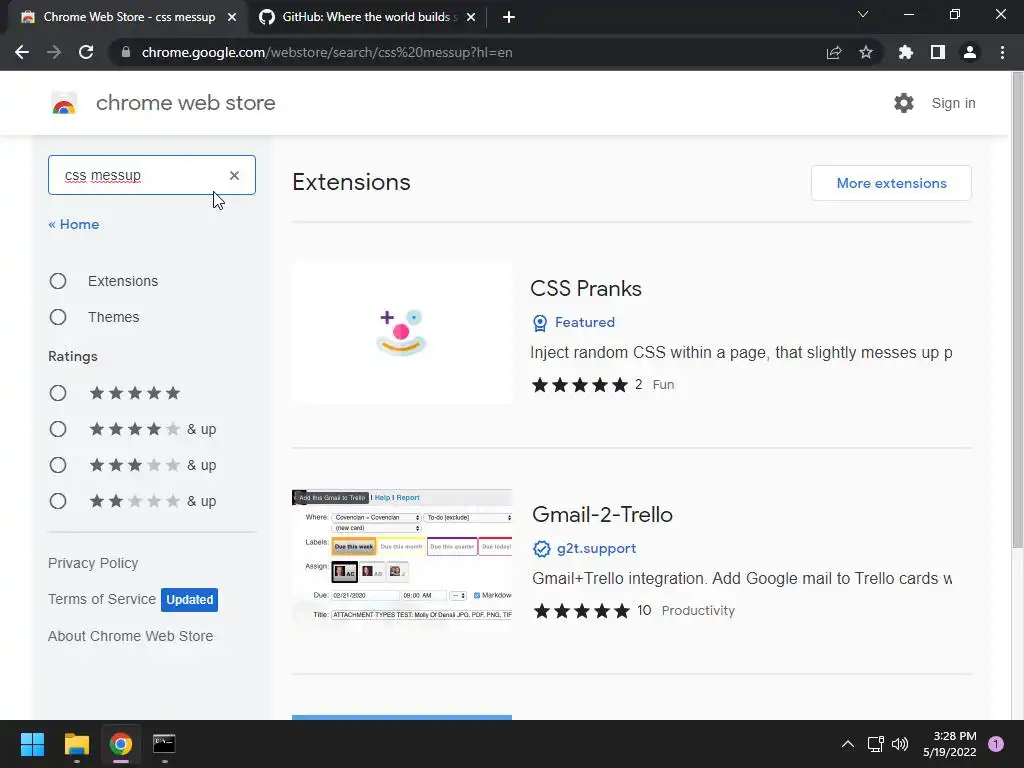Select the Themes filter radio
The width and height of the screenshot is (1024, 768).
(58, 317)
